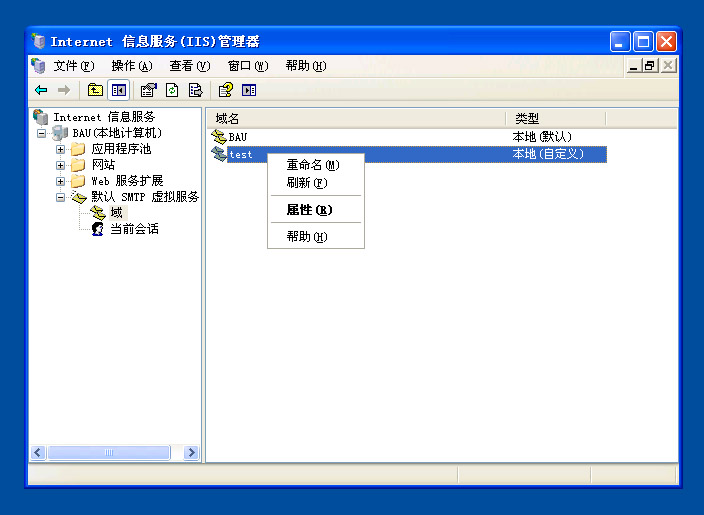The width and height of the screenshot is (704, 515).
Task: Go back with the green left arrow
Action: (41, 90)
